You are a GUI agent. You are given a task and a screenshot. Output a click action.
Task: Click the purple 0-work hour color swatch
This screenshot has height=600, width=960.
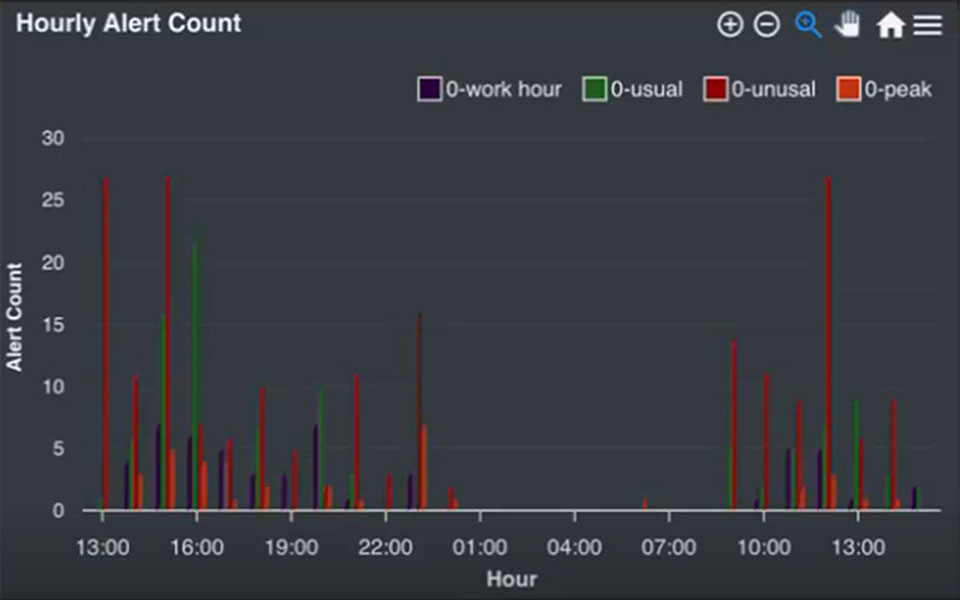pos(430,89)
